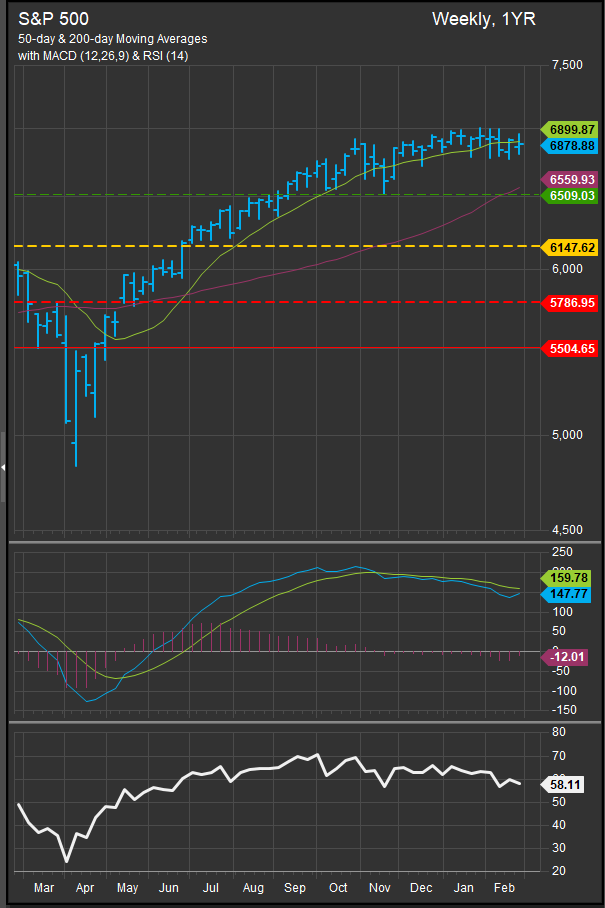
Task: Click the 50-day & 200-day Moving Averages label
Action: pyautogui.click(x=113, y=39)
